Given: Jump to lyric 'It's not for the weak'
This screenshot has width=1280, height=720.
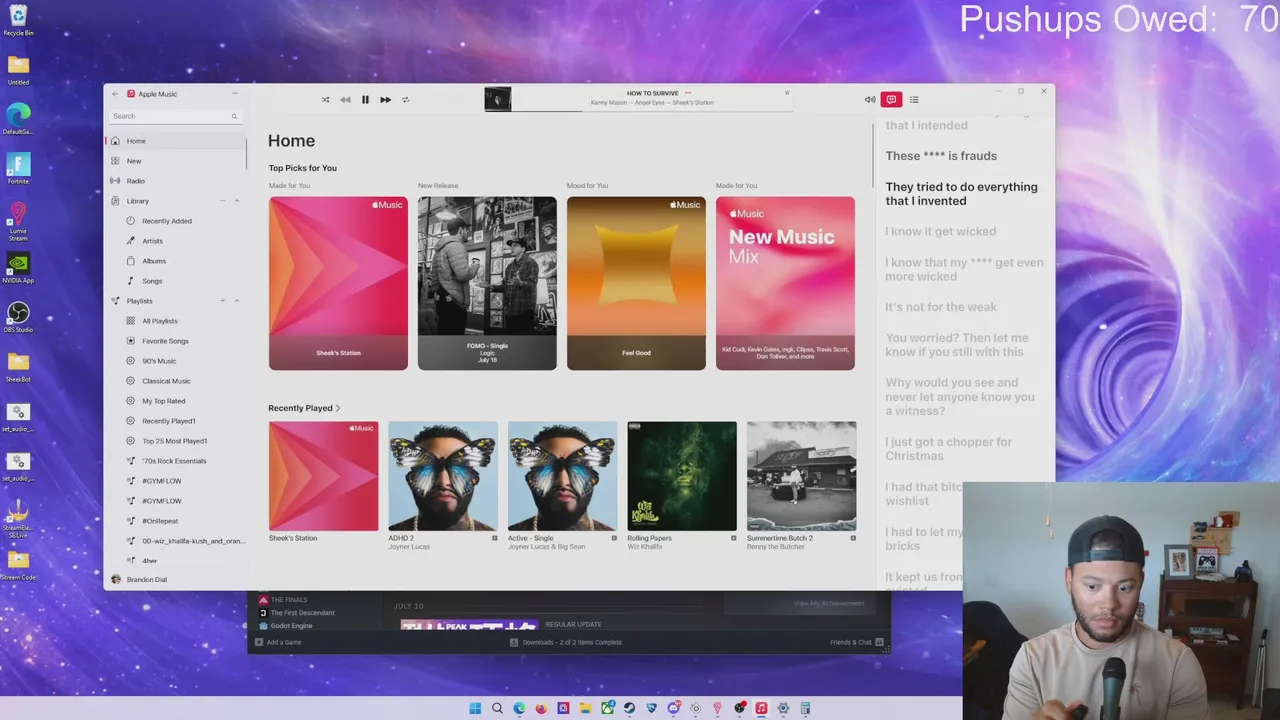Looking at the screenshot, I should point(941,307).
